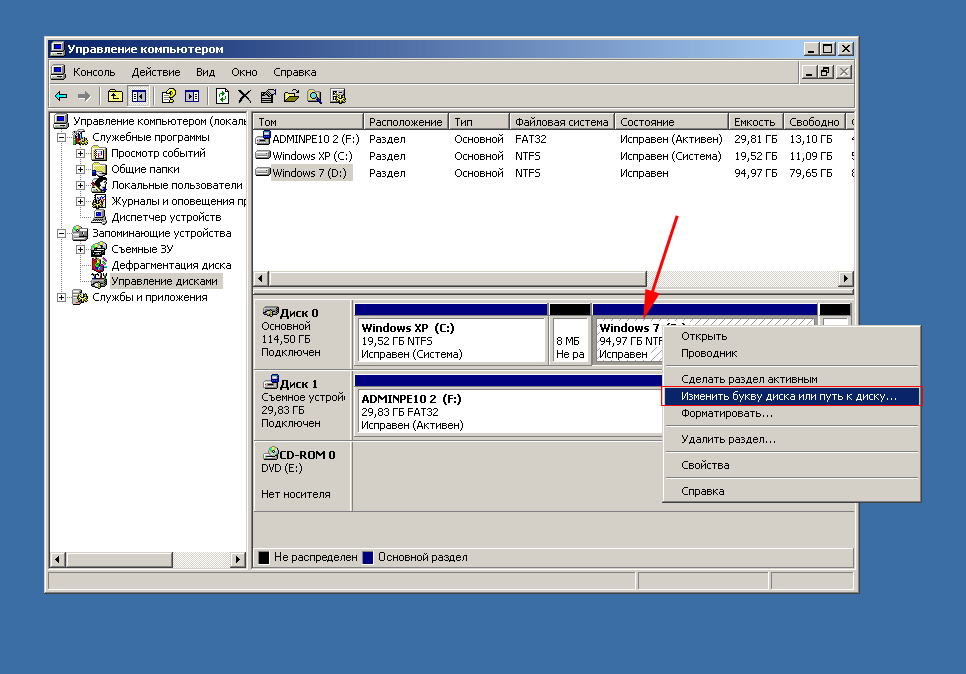Sort volumes by the Том column header

pyautogui.click(x=308, y=121)
